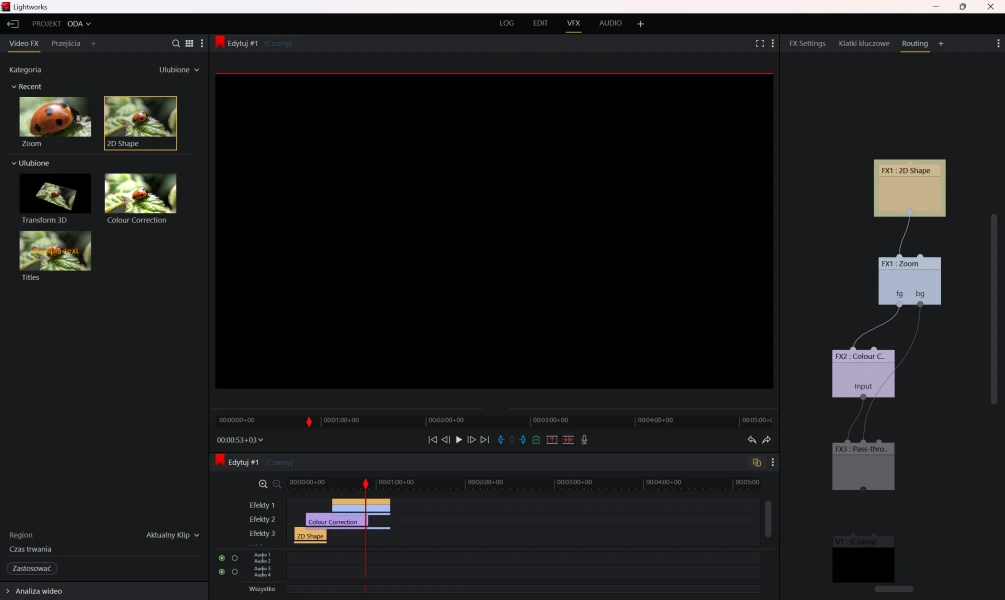Click the undo arrow icon
The image size is (1005, 600).
(x=751, y=440)
